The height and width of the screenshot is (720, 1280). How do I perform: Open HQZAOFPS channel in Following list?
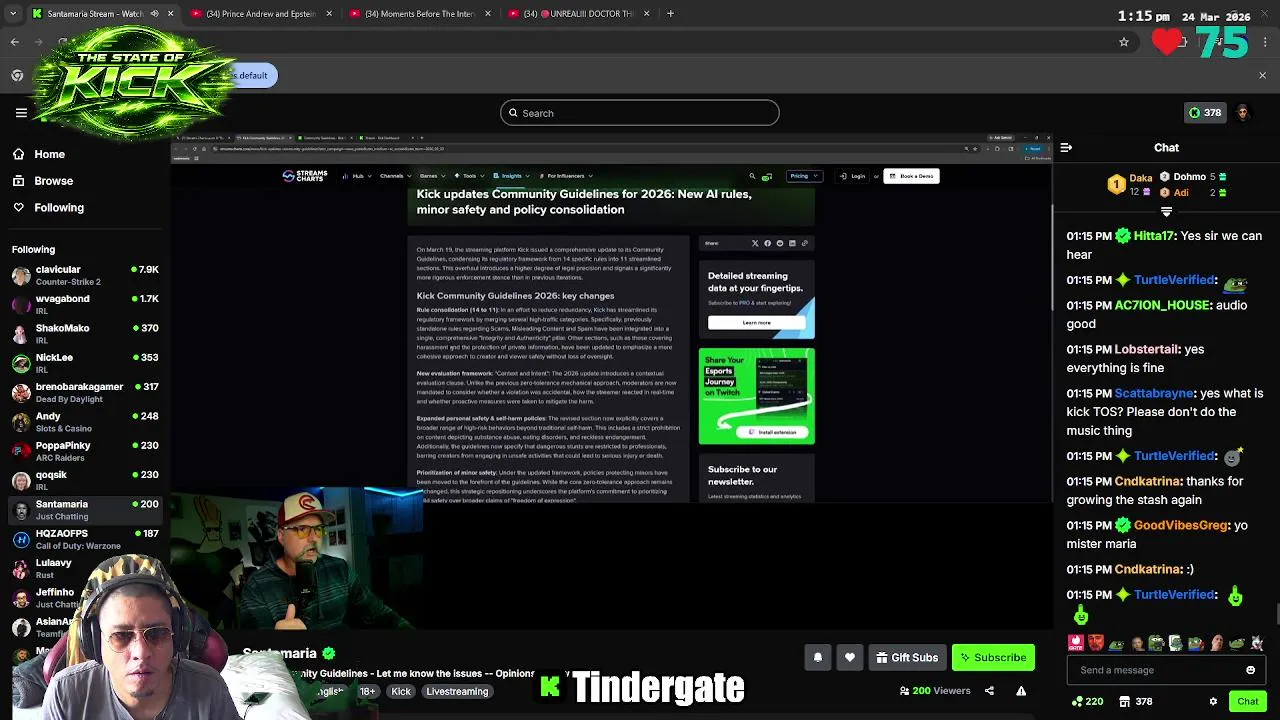pyautogui.click(x=85, y=539)
